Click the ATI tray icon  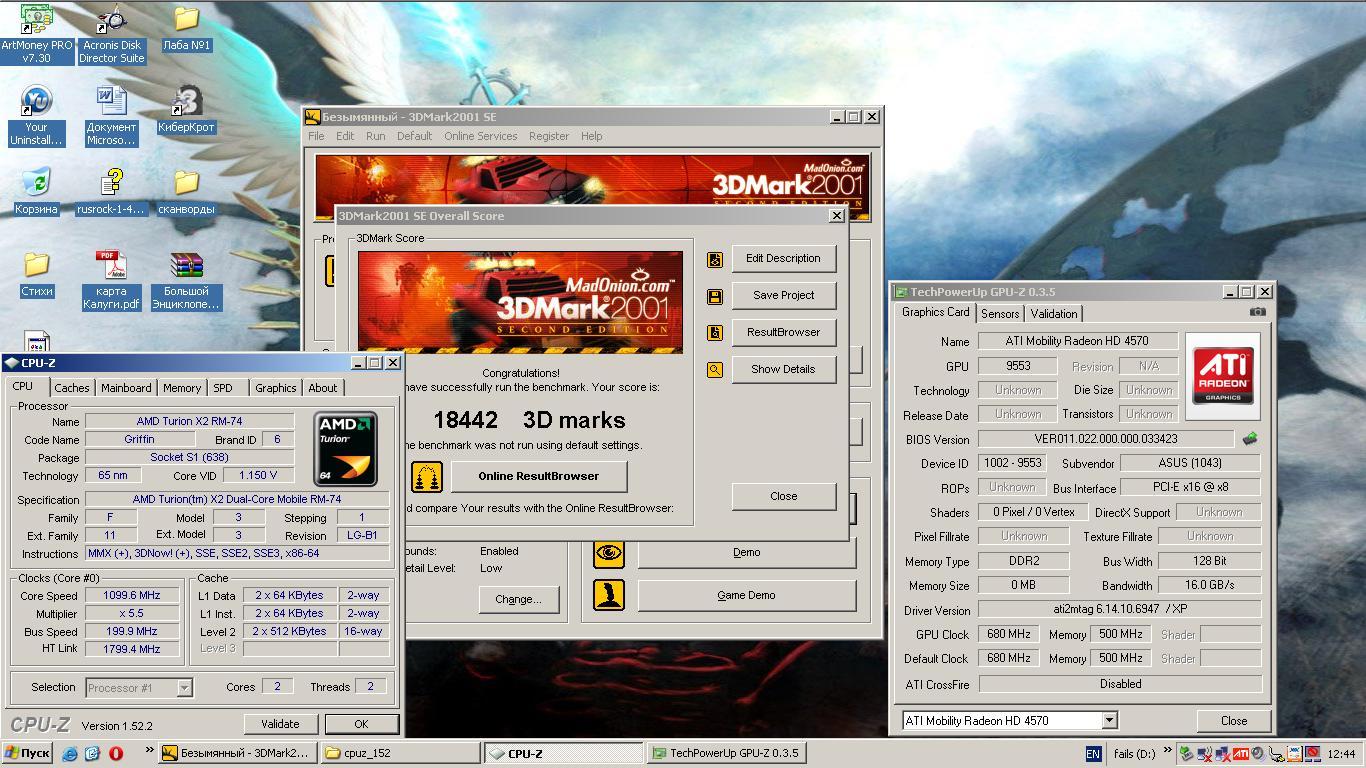pyautogui.click(x=1240, y=754)
